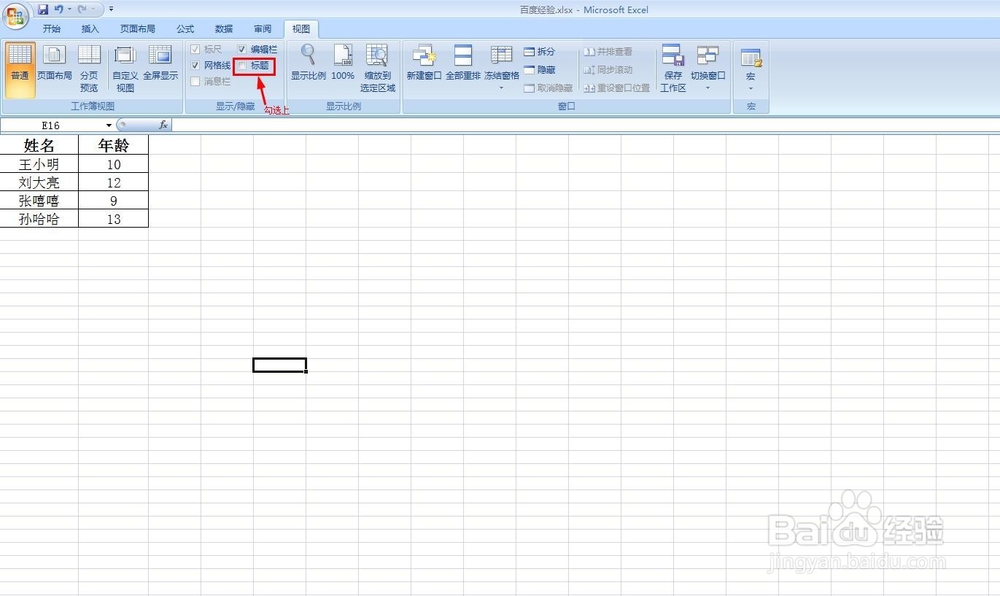Select the age cell 9
The height and width of the screenshot is (596, 1000).
coord(114,201)
